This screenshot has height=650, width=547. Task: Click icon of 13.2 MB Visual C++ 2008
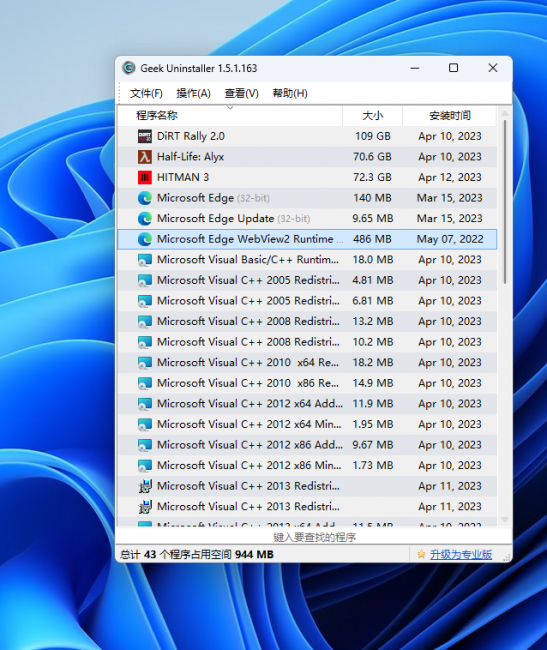(x=145, y=321)
